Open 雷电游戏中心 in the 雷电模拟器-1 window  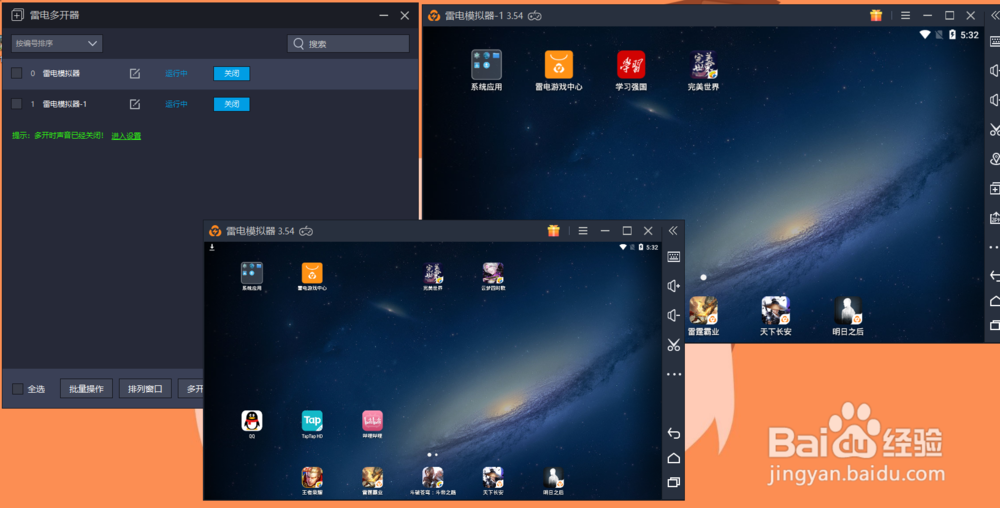coord(559,64)
